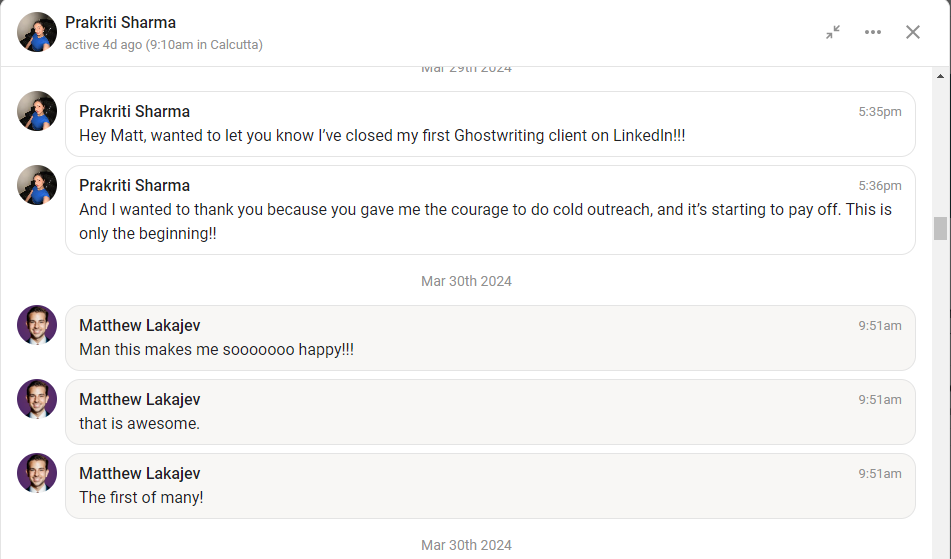Click the 5:36pm message timestamp

879,186
